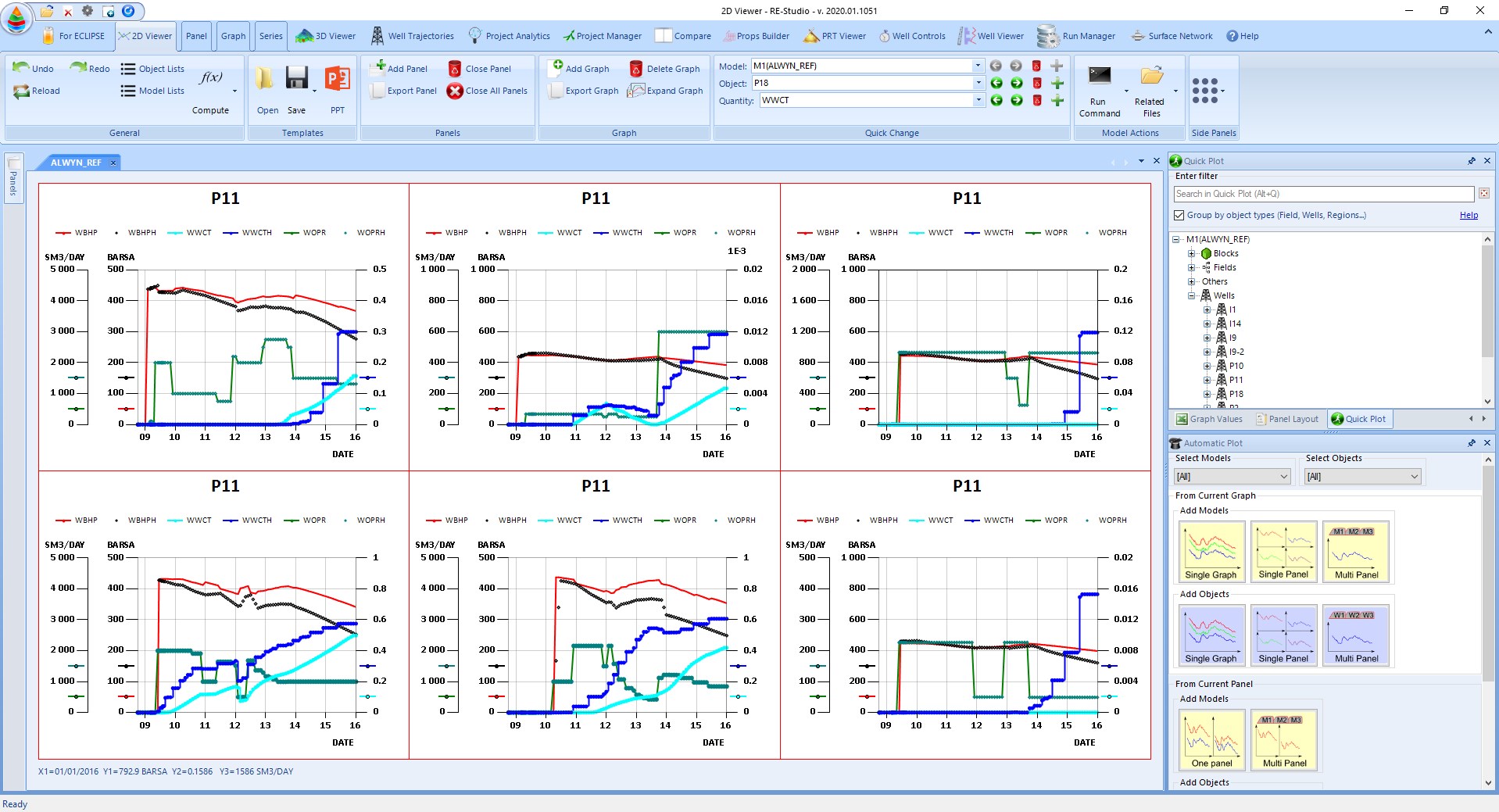Expand the Fields tree node
This screenshot has width=1499, height=812.
click(1191, 267)
